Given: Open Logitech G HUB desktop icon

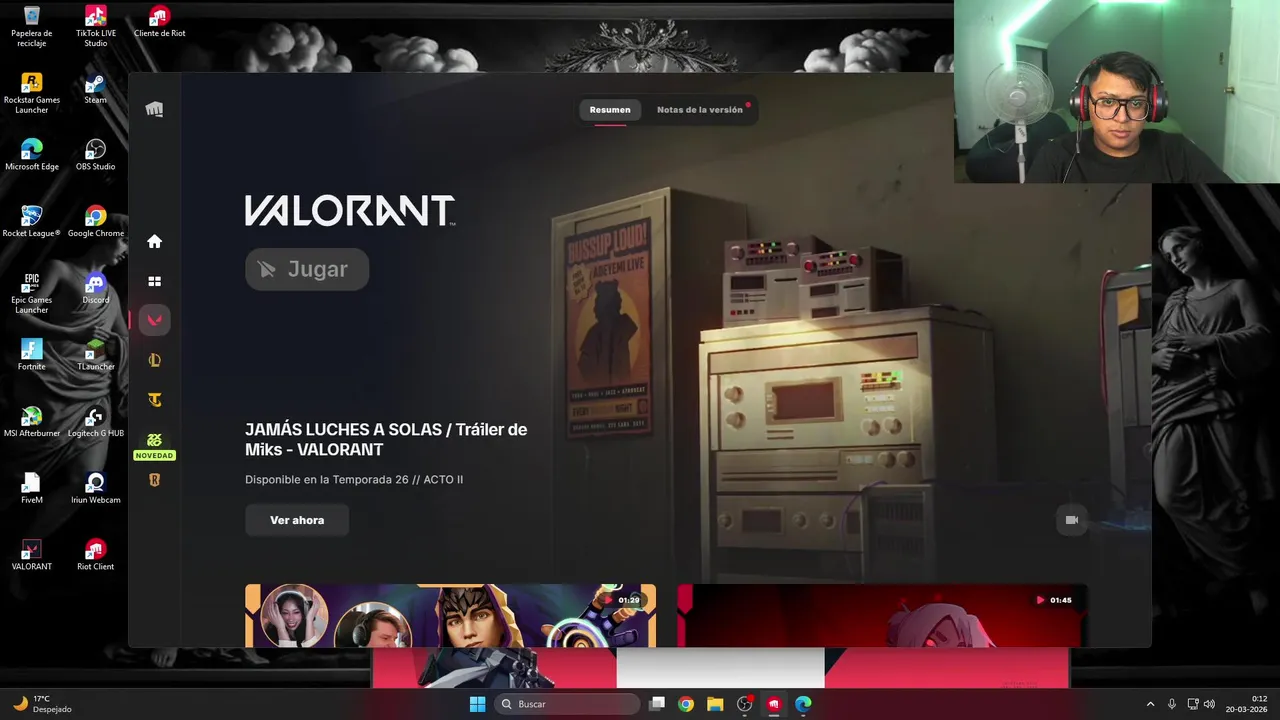Looking at the screenshot, I should (96, 422).
